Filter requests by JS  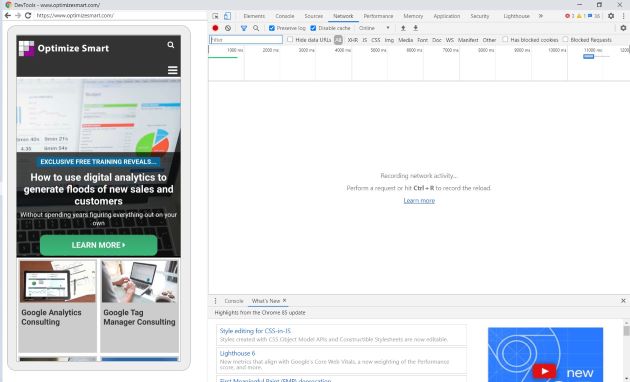(364, 40)
